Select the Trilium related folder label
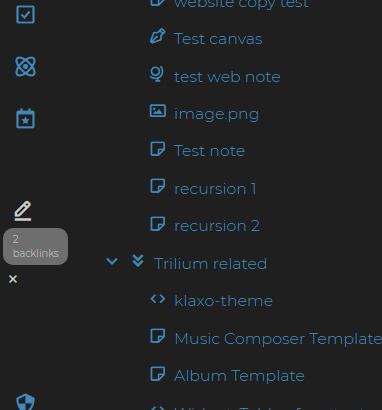Screen dimensions: 382x410 (211, 264)
